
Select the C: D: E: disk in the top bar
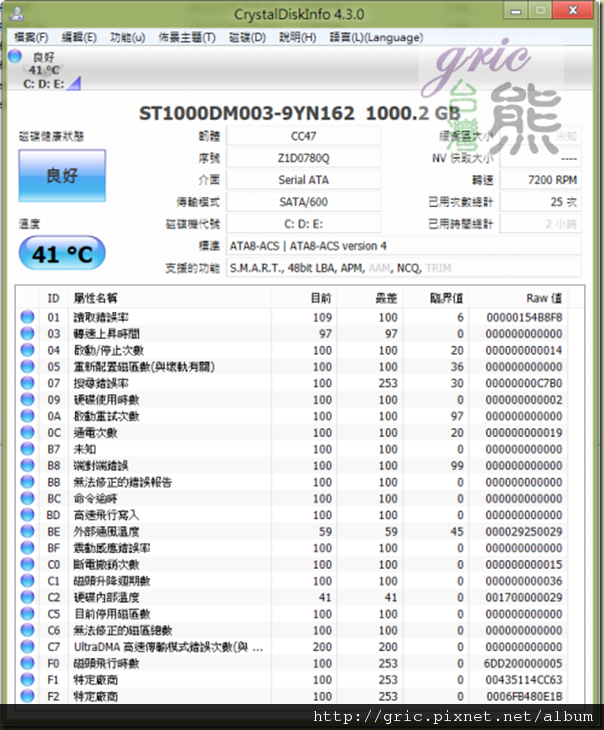coord(44,70)
